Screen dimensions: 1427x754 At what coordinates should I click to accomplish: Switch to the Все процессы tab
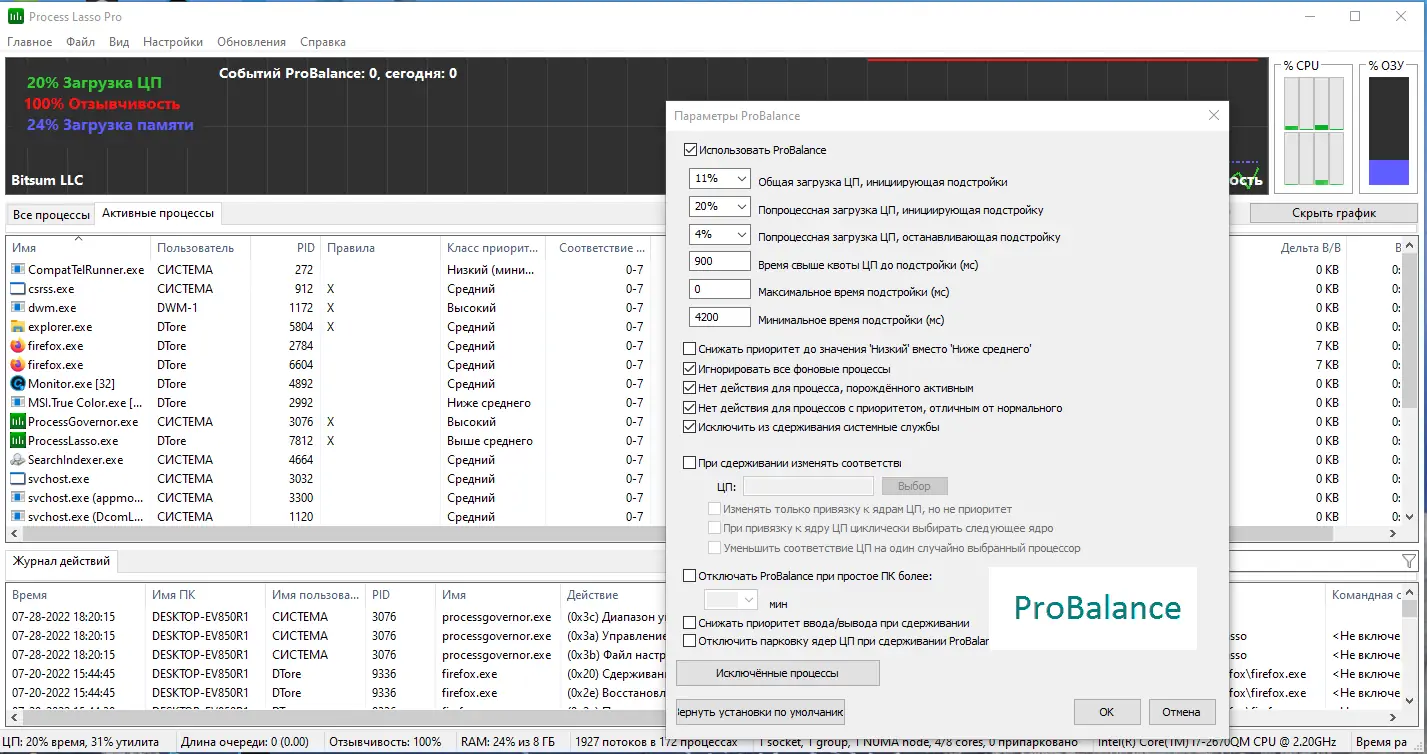point(51,215)
